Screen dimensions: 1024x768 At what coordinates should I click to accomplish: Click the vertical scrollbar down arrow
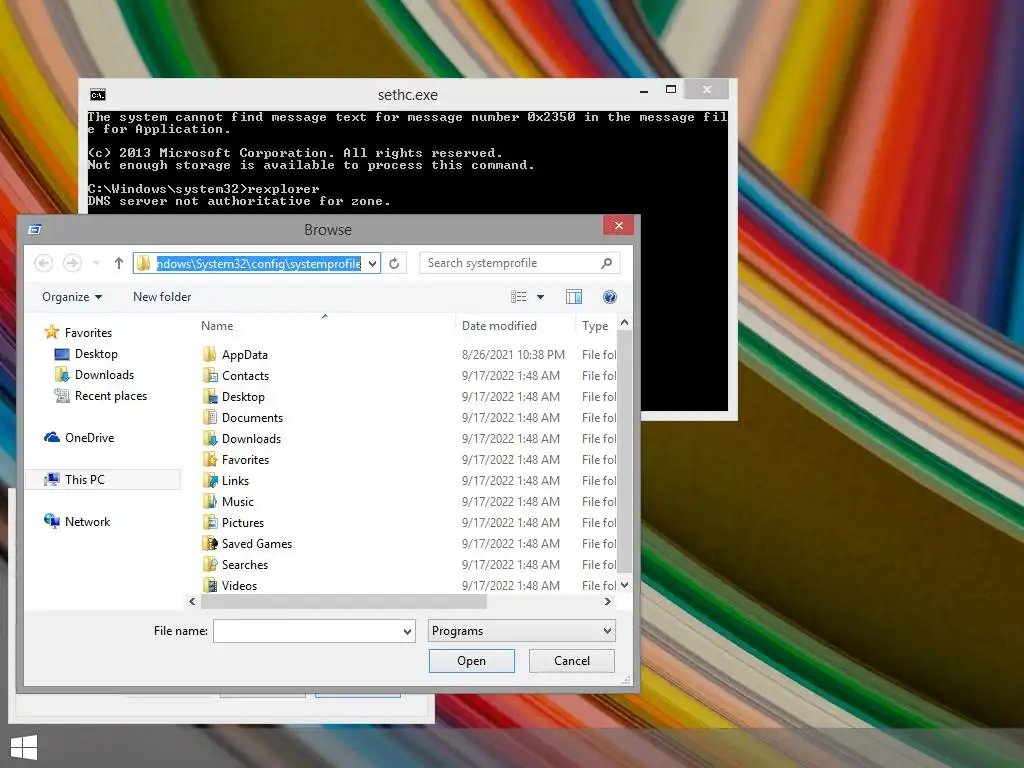(x=624, y=585)
